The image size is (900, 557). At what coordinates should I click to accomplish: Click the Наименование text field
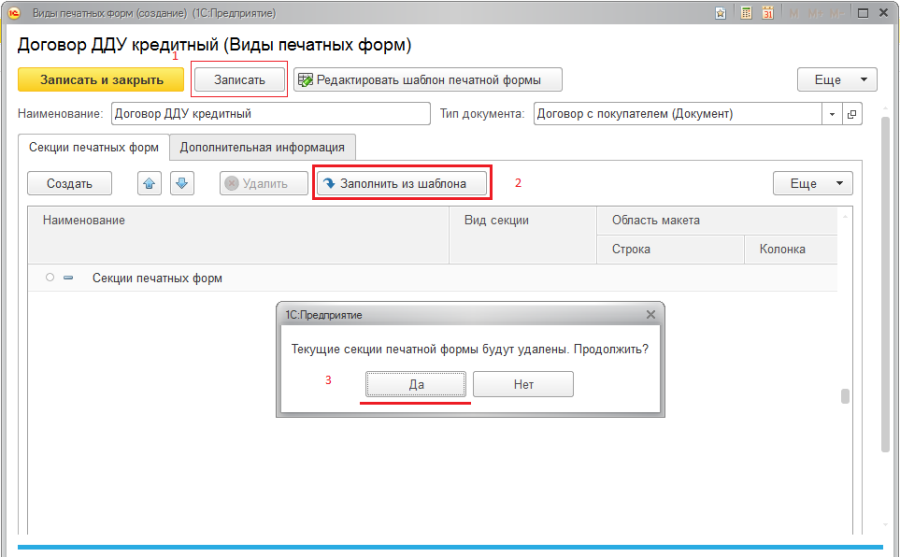point(270,114)
